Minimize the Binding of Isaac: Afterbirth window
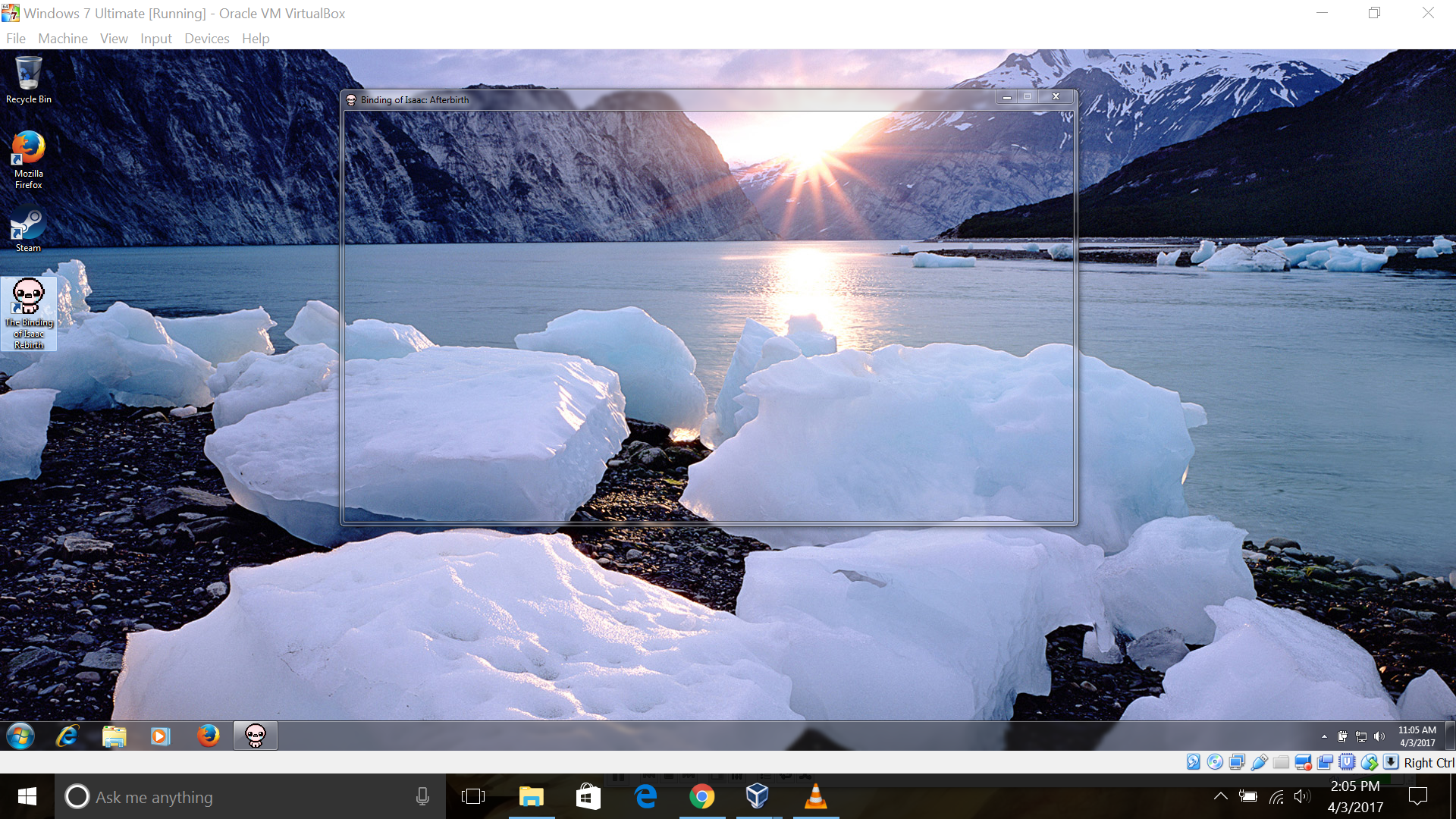This screenshot has height=819, width=1456. 1006,97
